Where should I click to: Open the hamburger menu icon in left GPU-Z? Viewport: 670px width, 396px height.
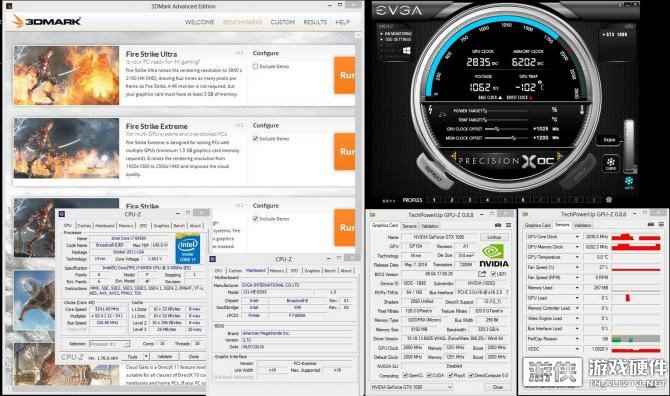[508, 225]
